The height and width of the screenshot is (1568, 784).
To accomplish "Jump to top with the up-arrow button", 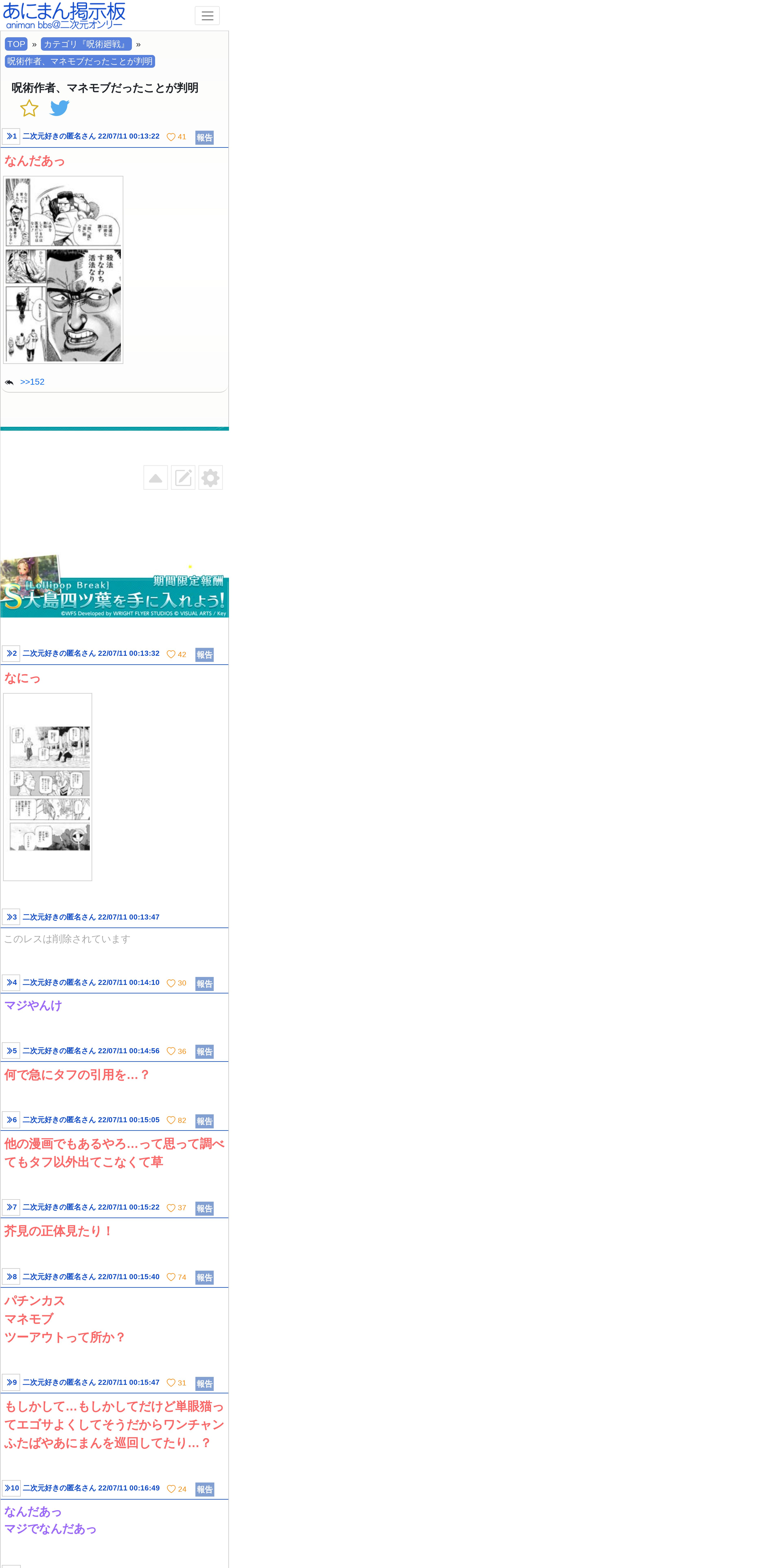I will pos(156,478).
